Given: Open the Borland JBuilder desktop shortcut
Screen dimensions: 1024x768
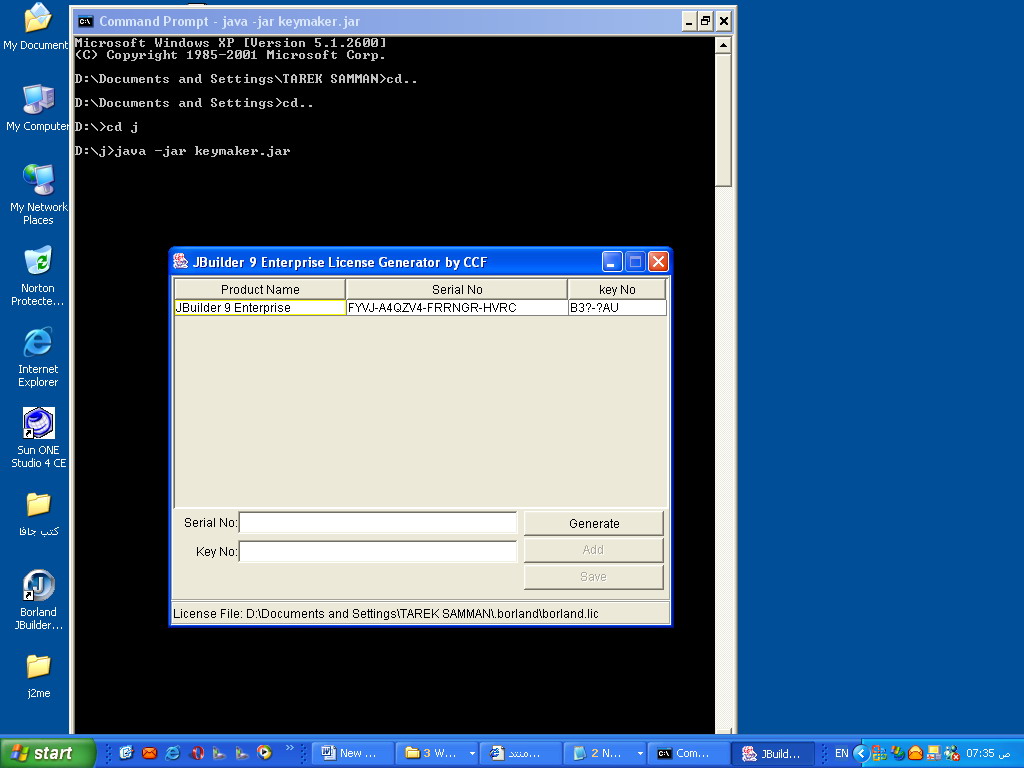Looking at the screenshot, I should point(39,600).
